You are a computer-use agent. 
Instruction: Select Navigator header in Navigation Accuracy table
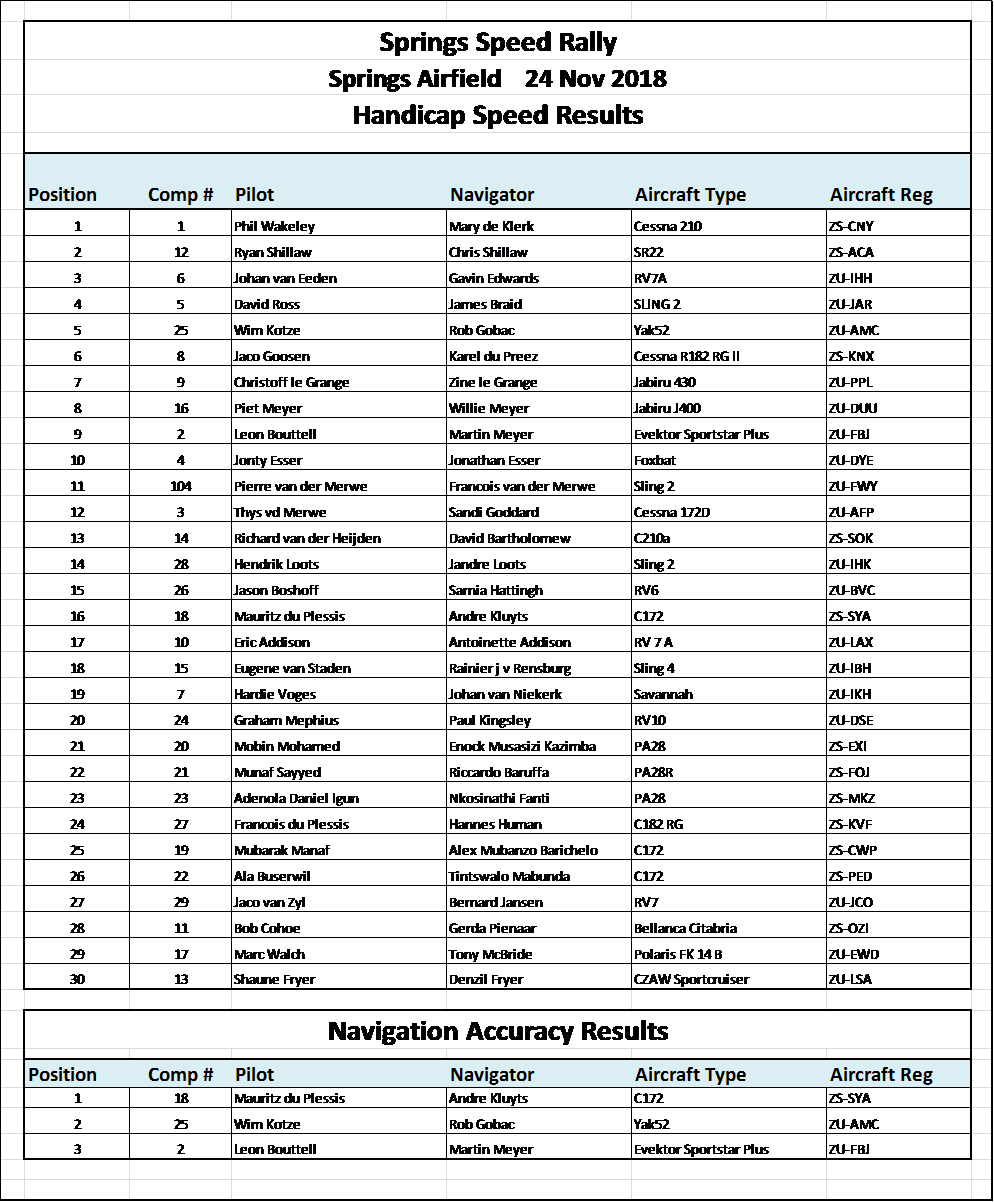[492, 1075]
